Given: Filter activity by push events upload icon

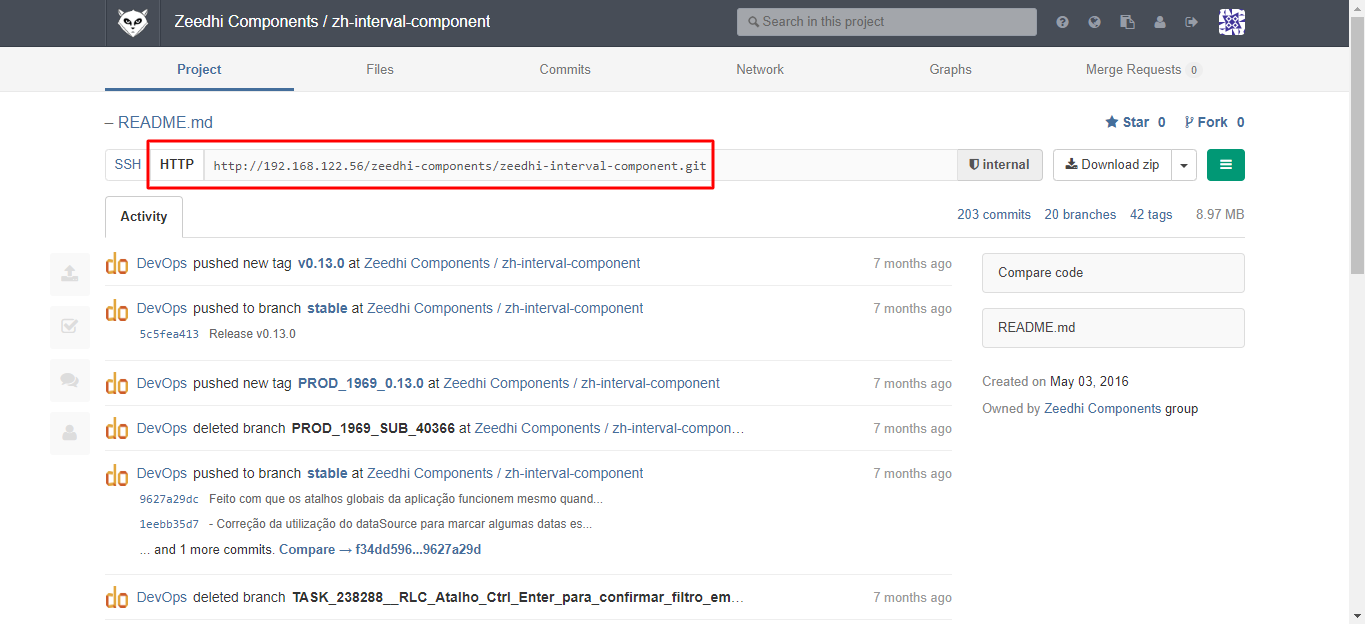Looking at the screenshot, I should pyautogui.click(x=70, y=274).
